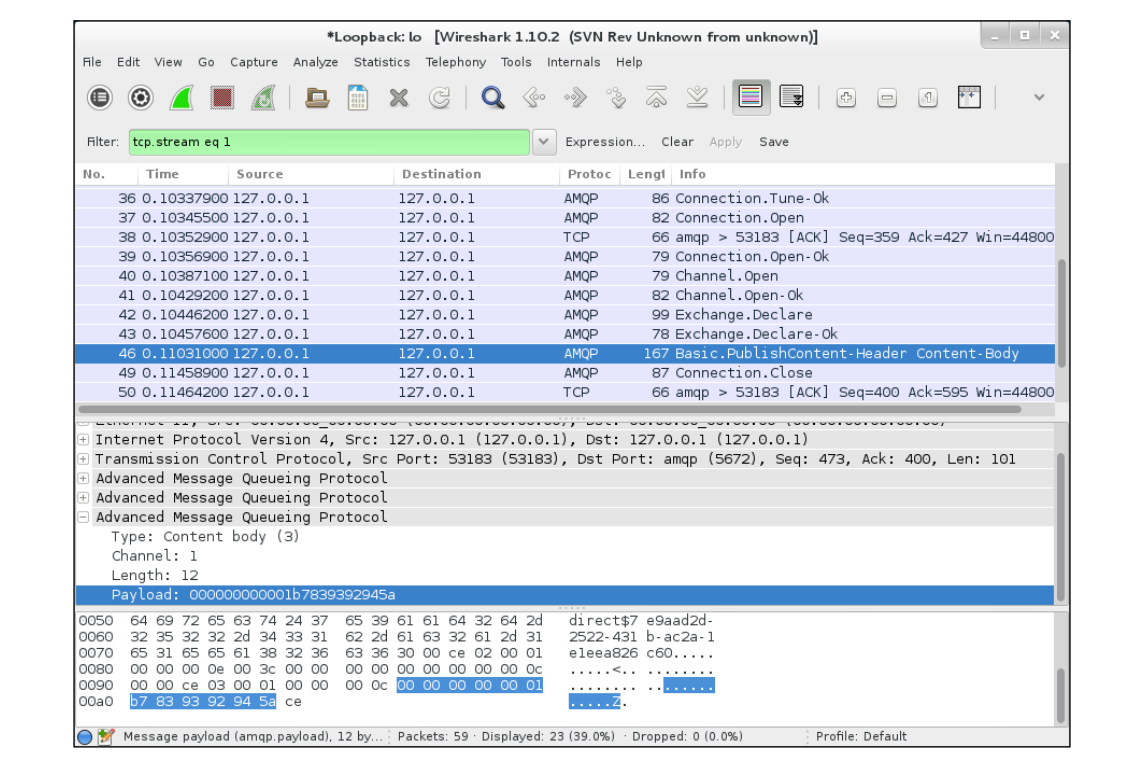The image size is (1127, 782).
Task: Open the File menu
Action: [x=92, y=62]
